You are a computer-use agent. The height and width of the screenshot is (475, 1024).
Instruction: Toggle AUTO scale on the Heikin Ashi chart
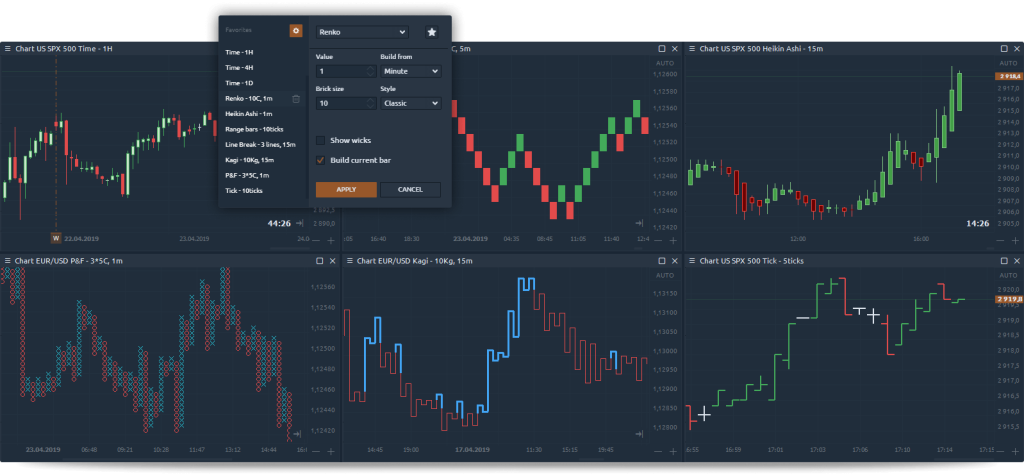tap(1008, 63)
